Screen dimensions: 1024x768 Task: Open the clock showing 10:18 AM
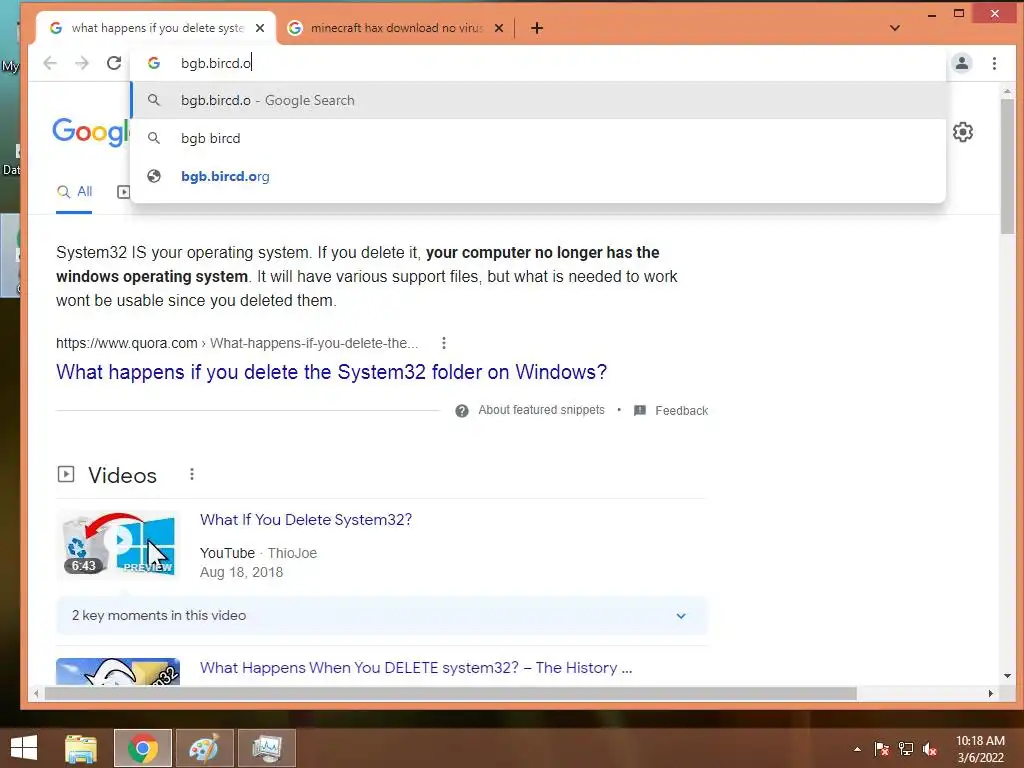coord(980,749)
